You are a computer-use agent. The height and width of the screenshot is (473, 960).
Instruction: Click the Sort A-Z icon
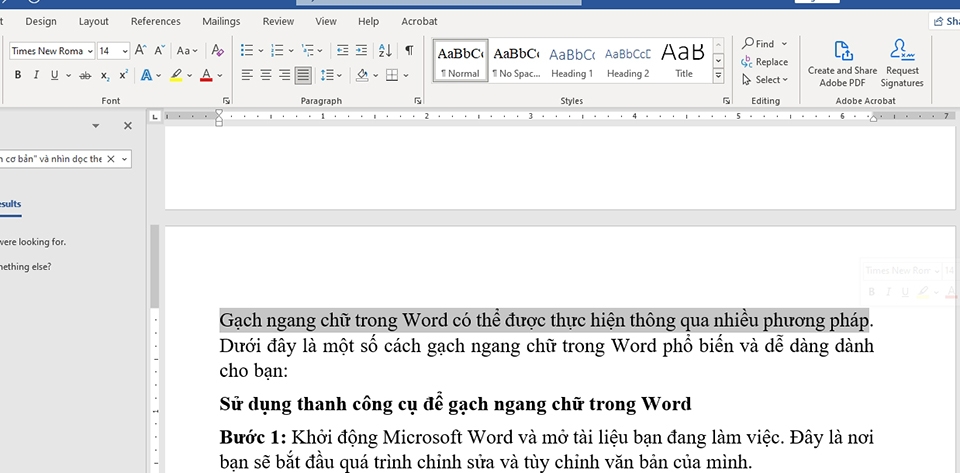click(x=385, y=51)
